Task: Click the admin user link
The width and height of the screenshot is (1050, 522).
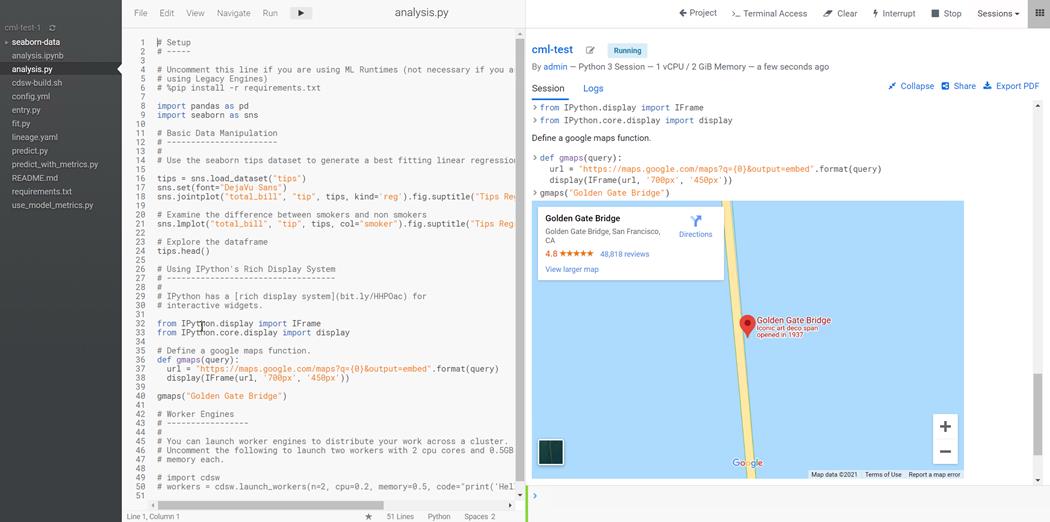Action: [555, 67]
